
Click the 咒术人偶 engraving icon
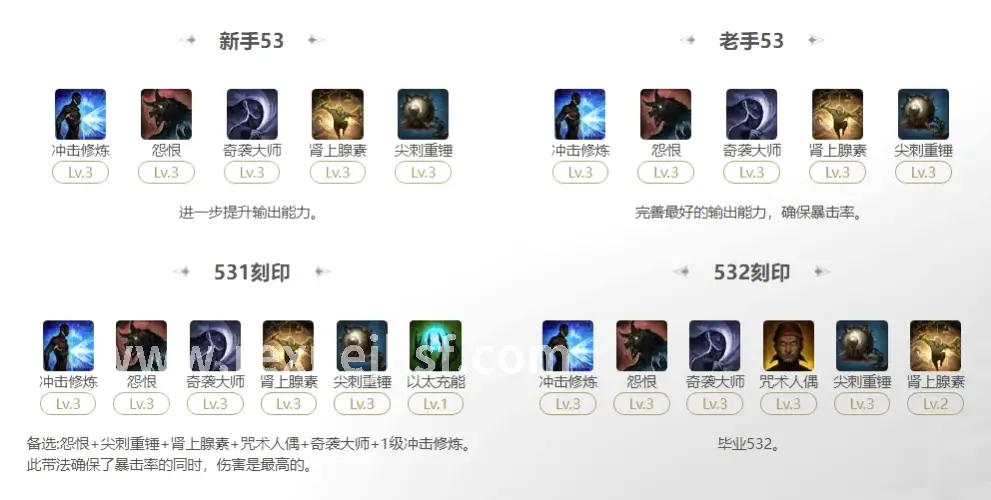[789, 346]
